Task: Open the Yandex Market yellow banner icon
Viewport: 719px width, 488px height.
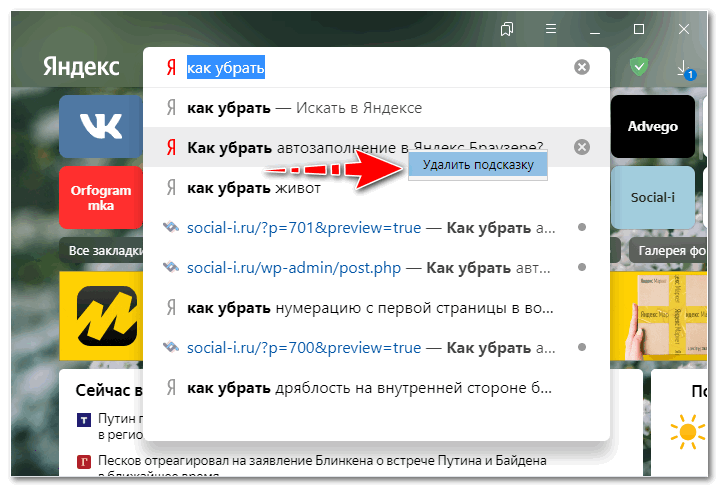Action: click(107, 316)
